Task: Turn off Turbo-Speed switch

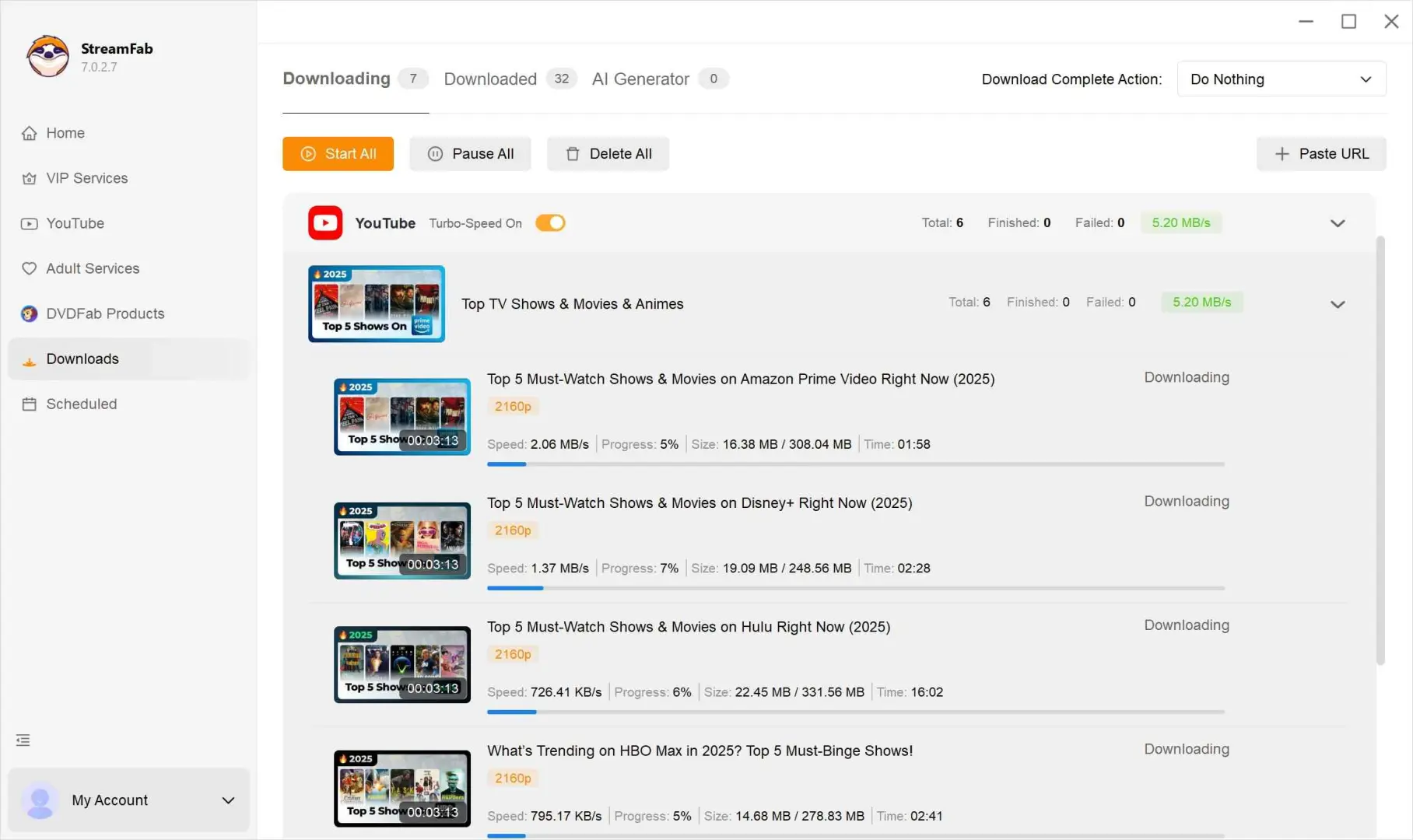Action: pos(550,223)
